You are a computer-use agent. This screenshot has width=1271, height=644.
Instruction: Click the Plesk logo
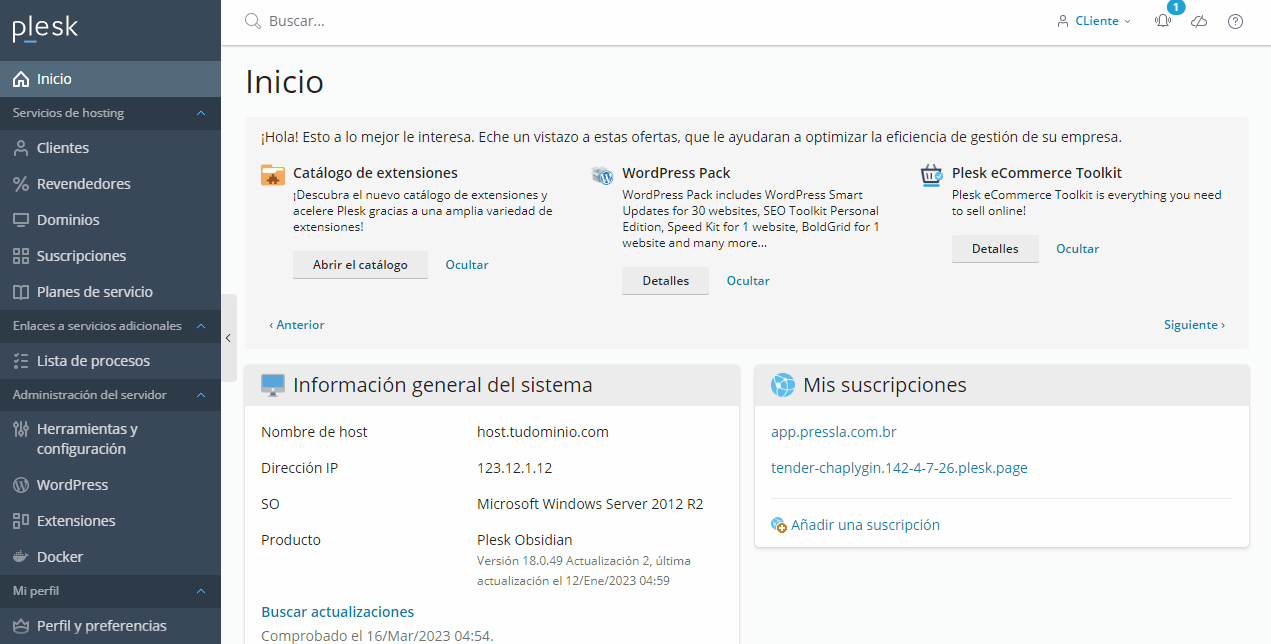tap(45, 28)
